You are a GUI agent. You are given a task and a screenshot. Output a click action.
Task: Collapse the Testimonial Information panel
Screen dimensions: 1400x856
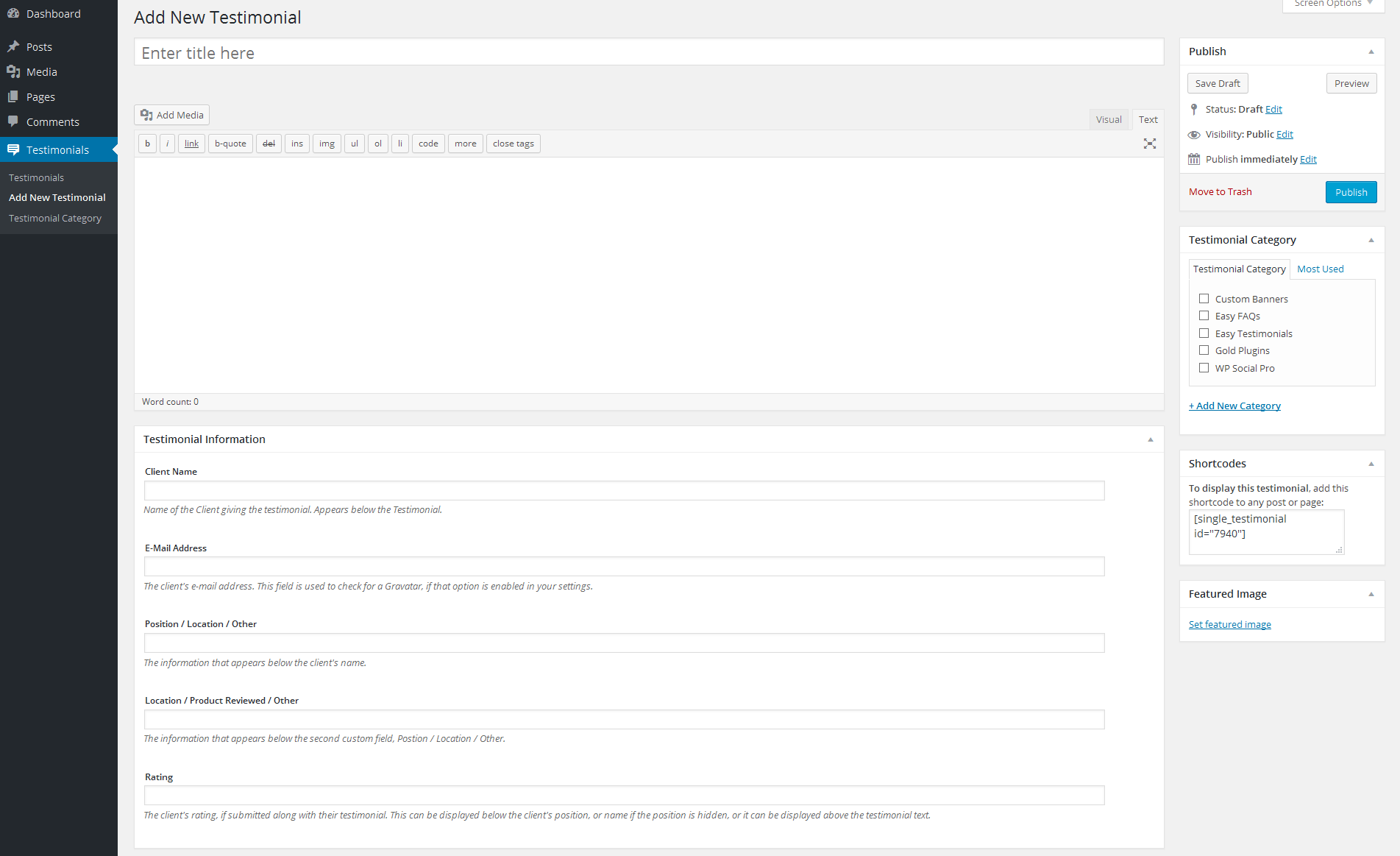pos(1150,439)
